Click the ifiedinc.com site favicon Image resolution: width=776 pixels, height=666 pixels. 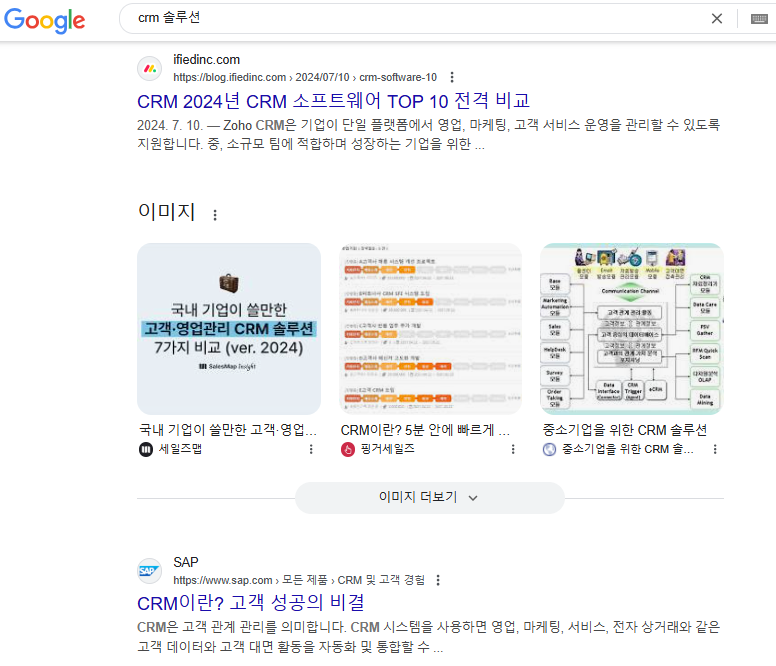click(149, 68)
